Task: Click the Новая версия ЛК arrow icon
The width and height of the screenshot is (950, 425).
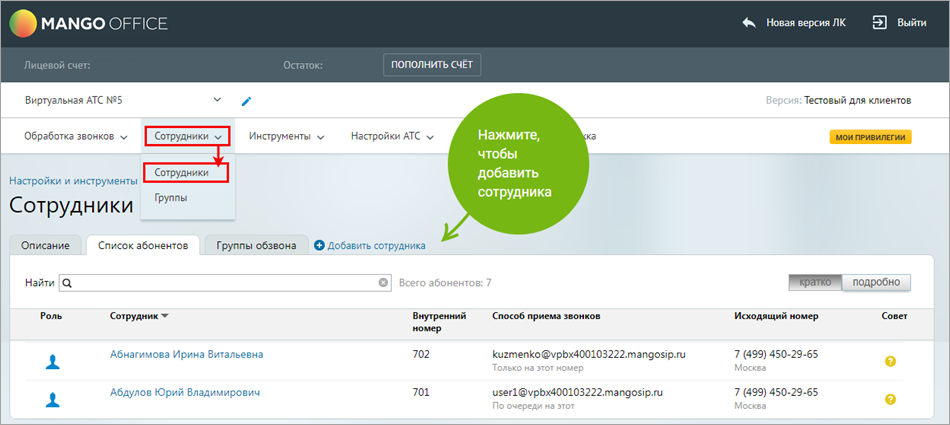Action: pos(749,22)
